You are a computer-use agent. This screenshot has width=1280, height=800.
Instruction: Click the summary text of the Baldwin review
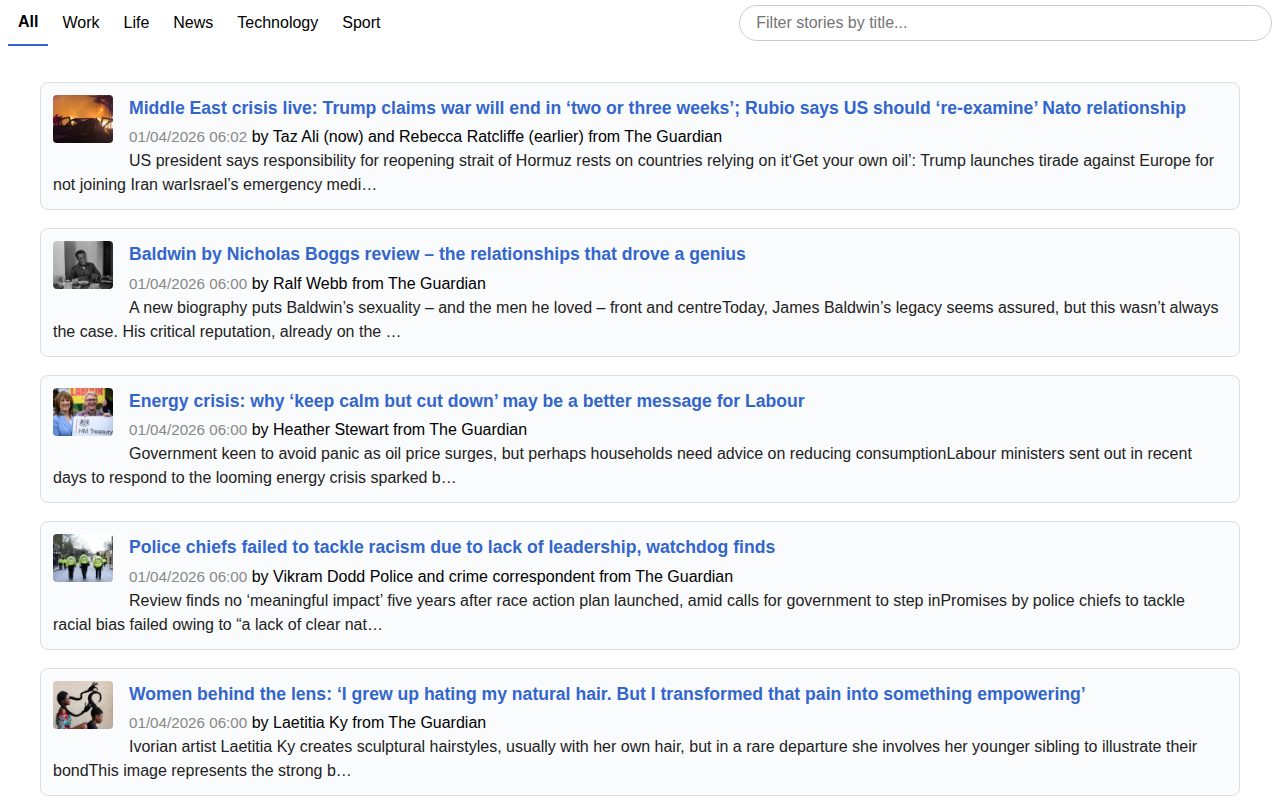(x=635, y=319)
